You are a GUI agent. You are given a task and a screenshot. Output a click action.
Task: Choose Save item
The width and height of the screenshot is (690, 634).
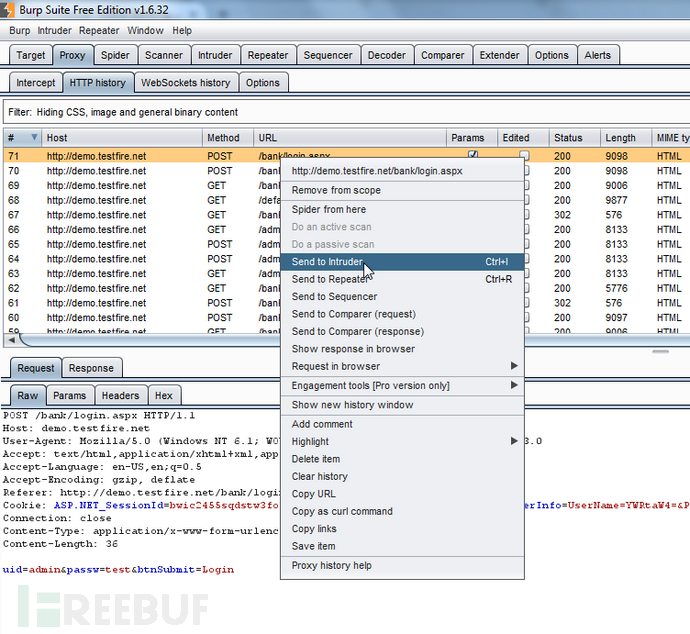[402, 546]
